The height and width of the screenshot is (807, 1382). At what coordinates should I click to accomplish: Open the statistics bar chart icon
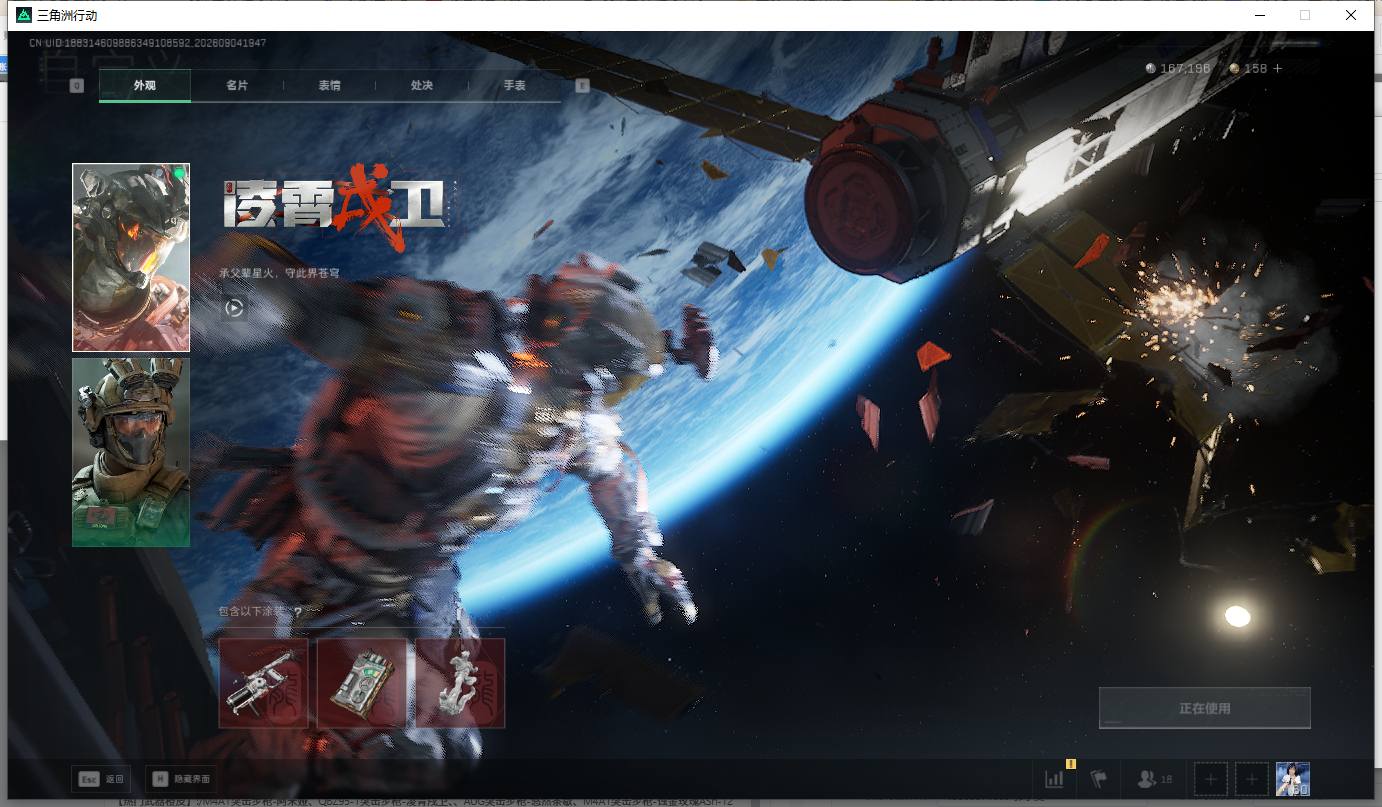[1055, 779]
